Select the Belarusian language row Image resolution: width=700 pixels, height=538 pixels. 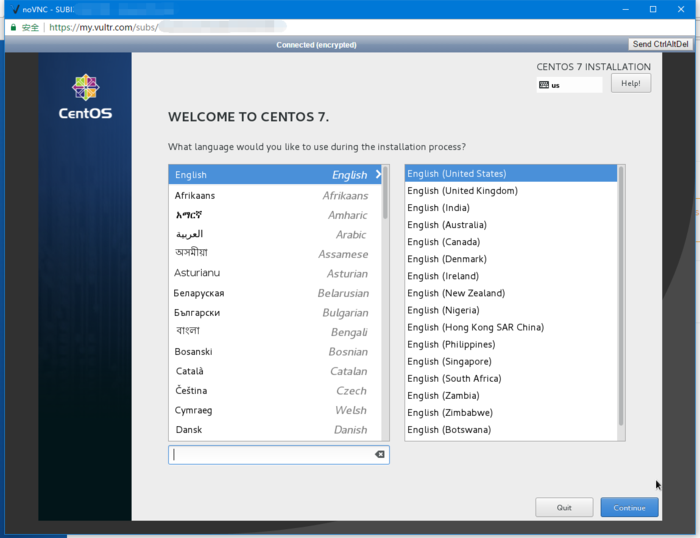click(x=275, y=293)
